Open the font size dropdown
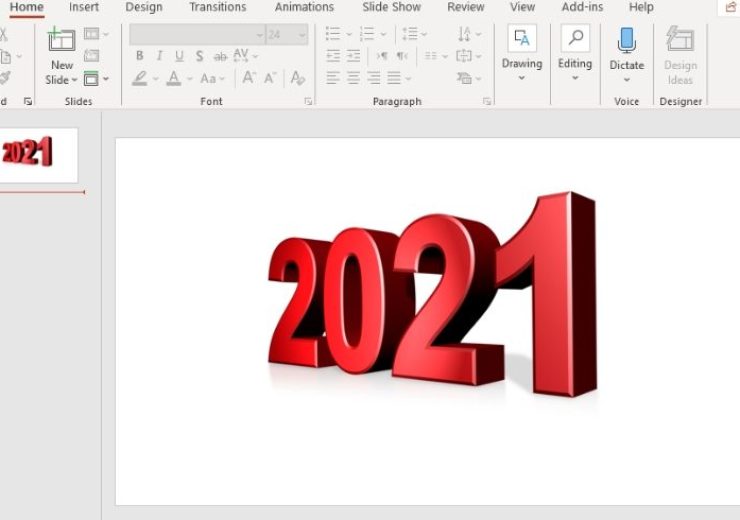The width and height of the screenshot is (740, 520). pos(302,35)
